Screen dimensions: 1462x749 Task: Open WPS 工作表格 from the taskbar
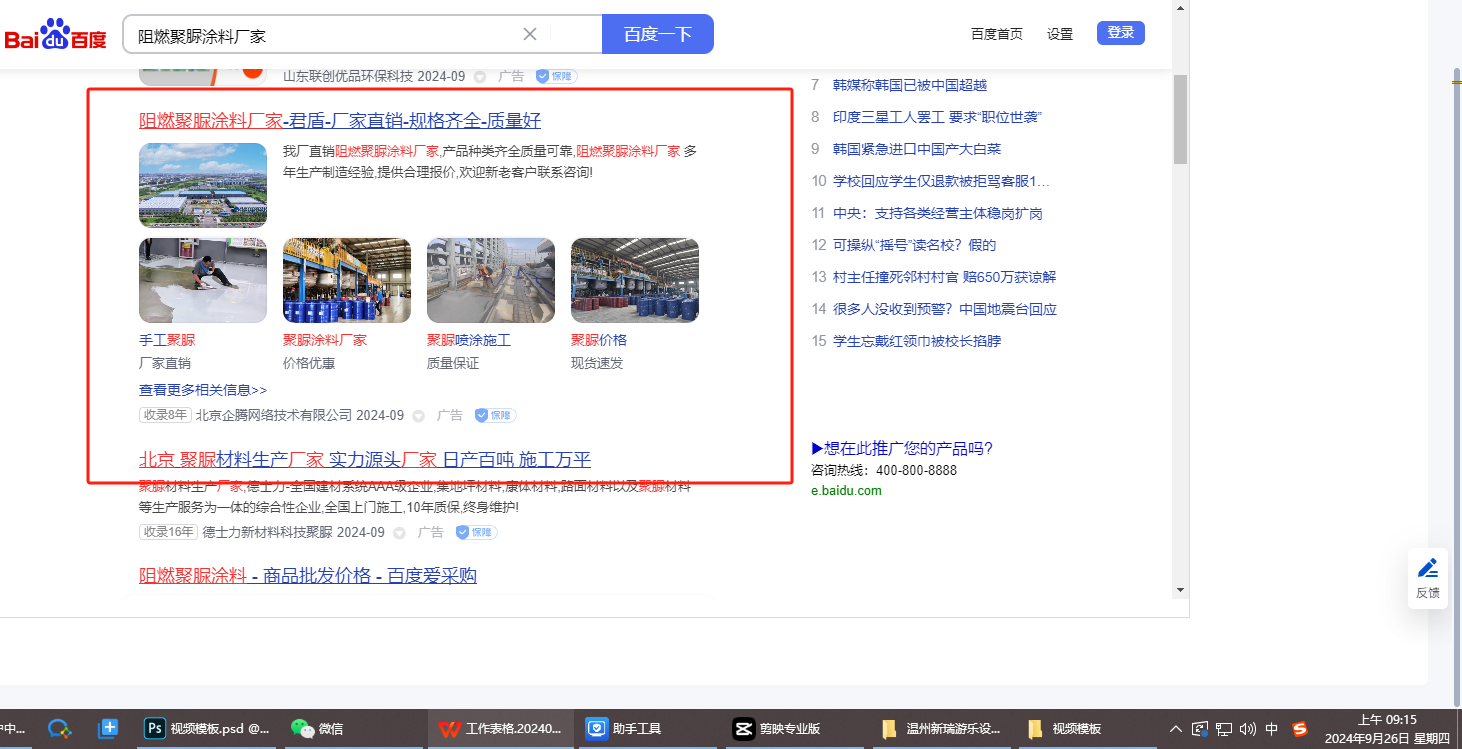505,729
